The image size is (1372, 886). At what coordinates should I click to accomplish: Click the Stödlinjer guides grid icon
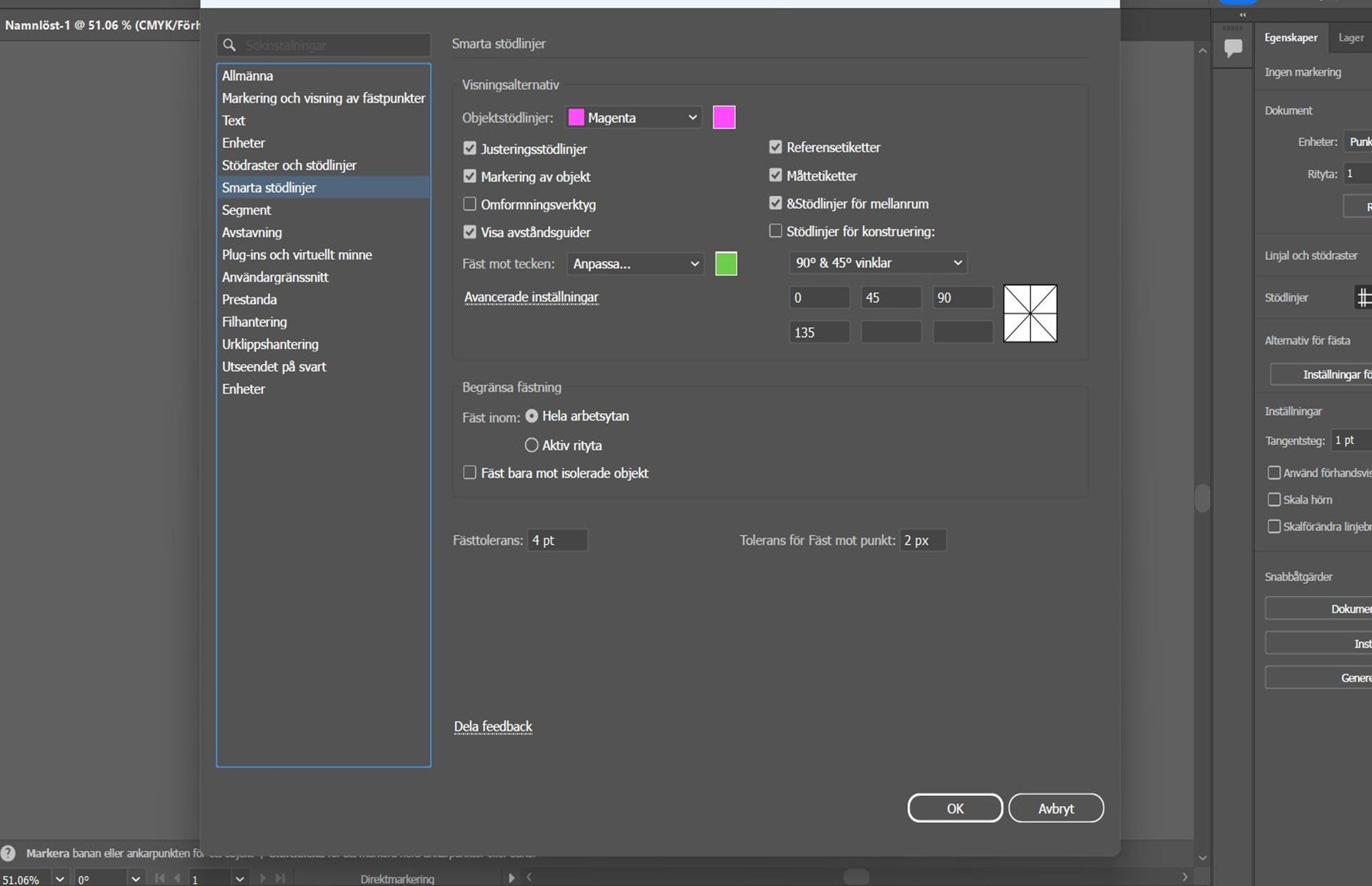tap(1363, 297)
